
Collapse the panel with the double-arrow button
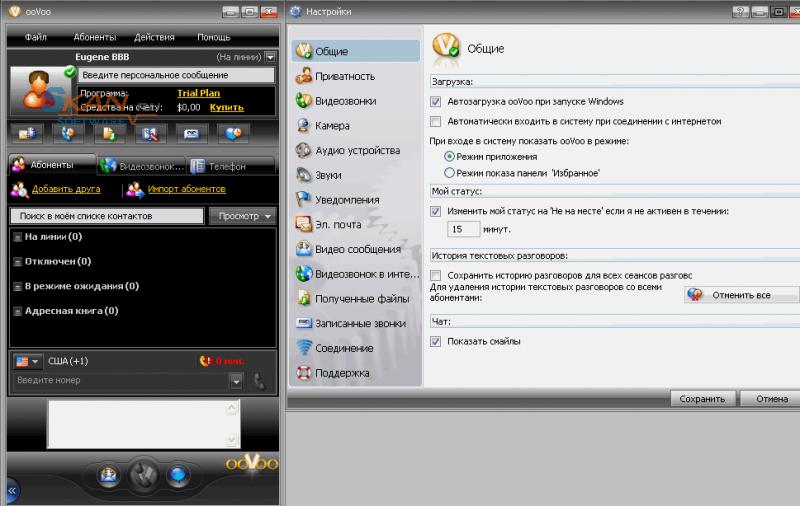click(x=12, y=491)
